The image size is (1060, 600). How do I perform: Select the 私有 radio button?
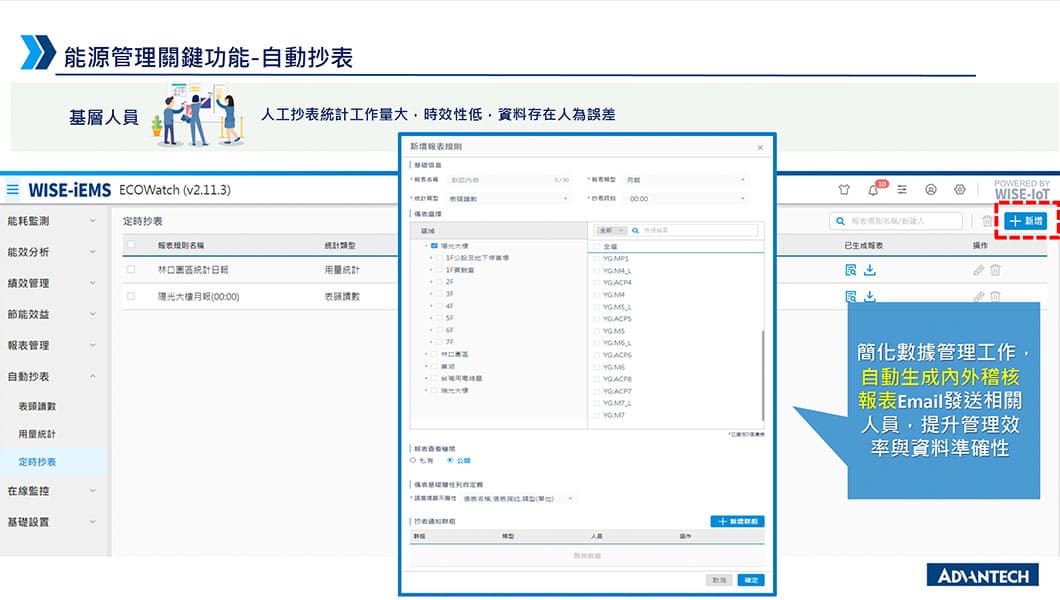(413, 460)
